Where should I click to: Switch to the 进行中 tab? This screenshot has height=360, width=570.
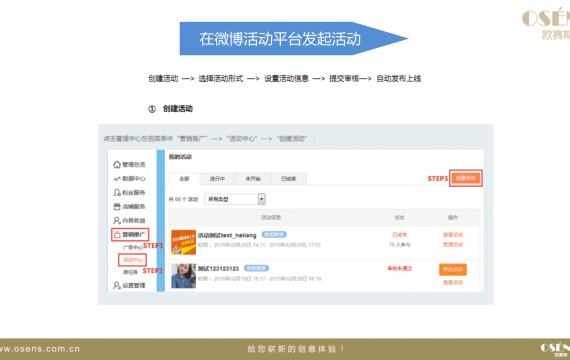pos(217,179)
